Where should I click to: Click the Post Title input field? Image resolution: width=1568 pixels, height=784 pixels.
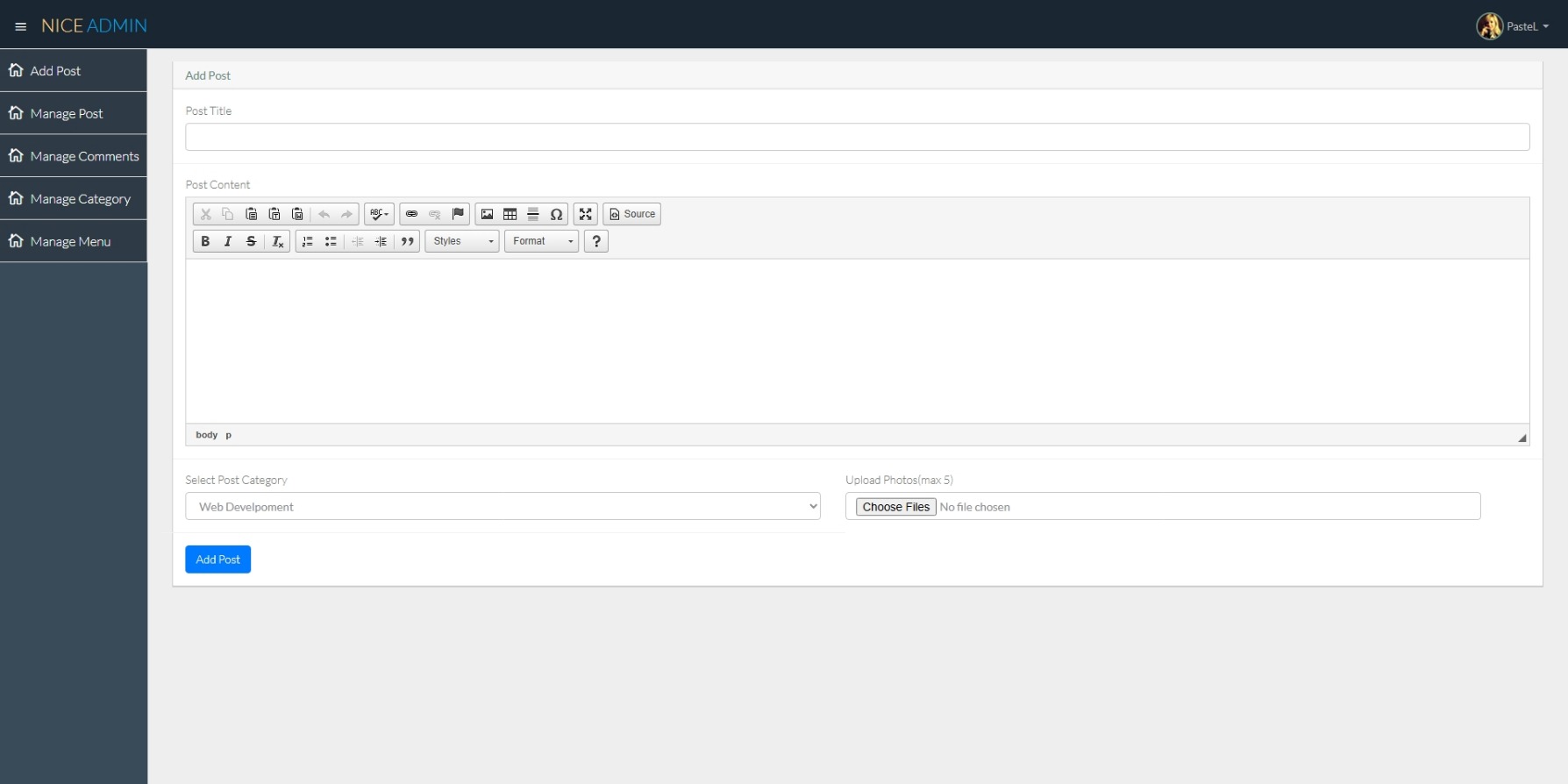click(x=858, y=137)
